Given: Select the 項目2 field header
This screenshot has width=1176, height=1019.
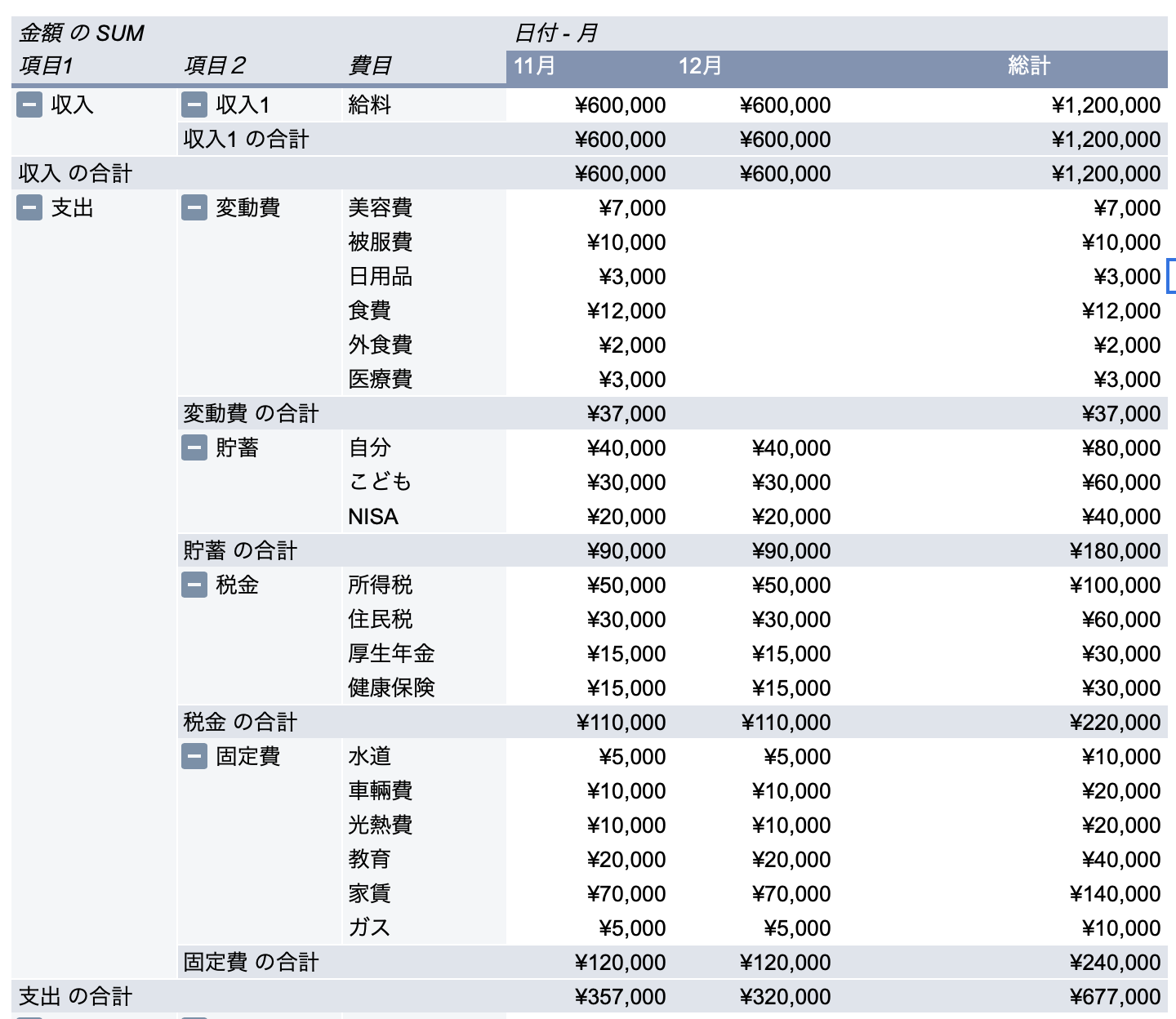Looking at the screenshot, I should [x=215, y=66].
